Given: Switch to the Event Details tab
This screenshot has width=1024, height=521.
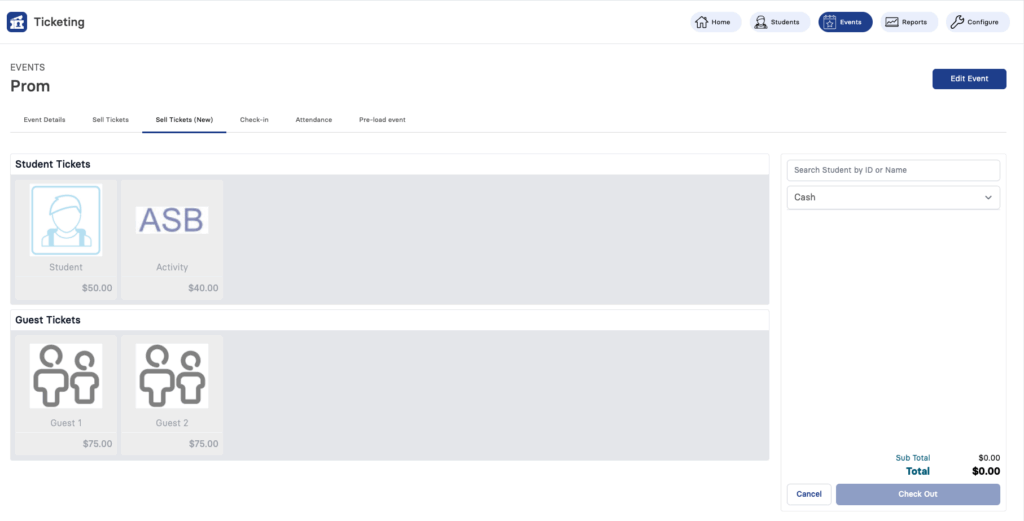Looking at the screenshot, I should pyautogui.click(x=44, y=120).
